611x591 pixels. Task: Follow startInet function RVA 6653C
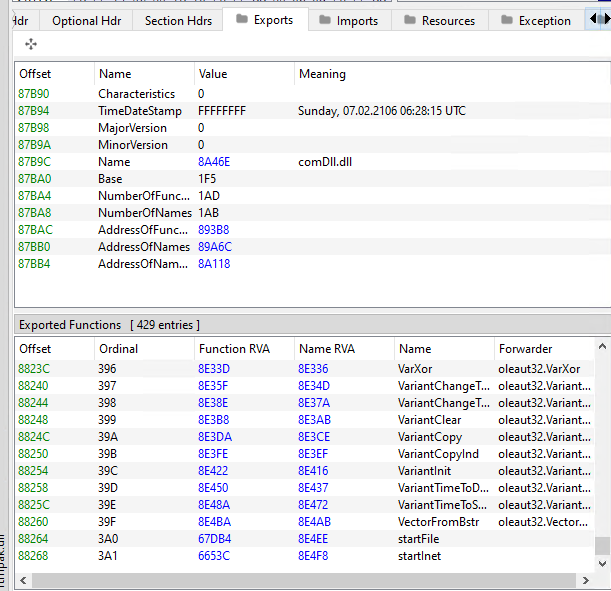[x=214, y=556]
